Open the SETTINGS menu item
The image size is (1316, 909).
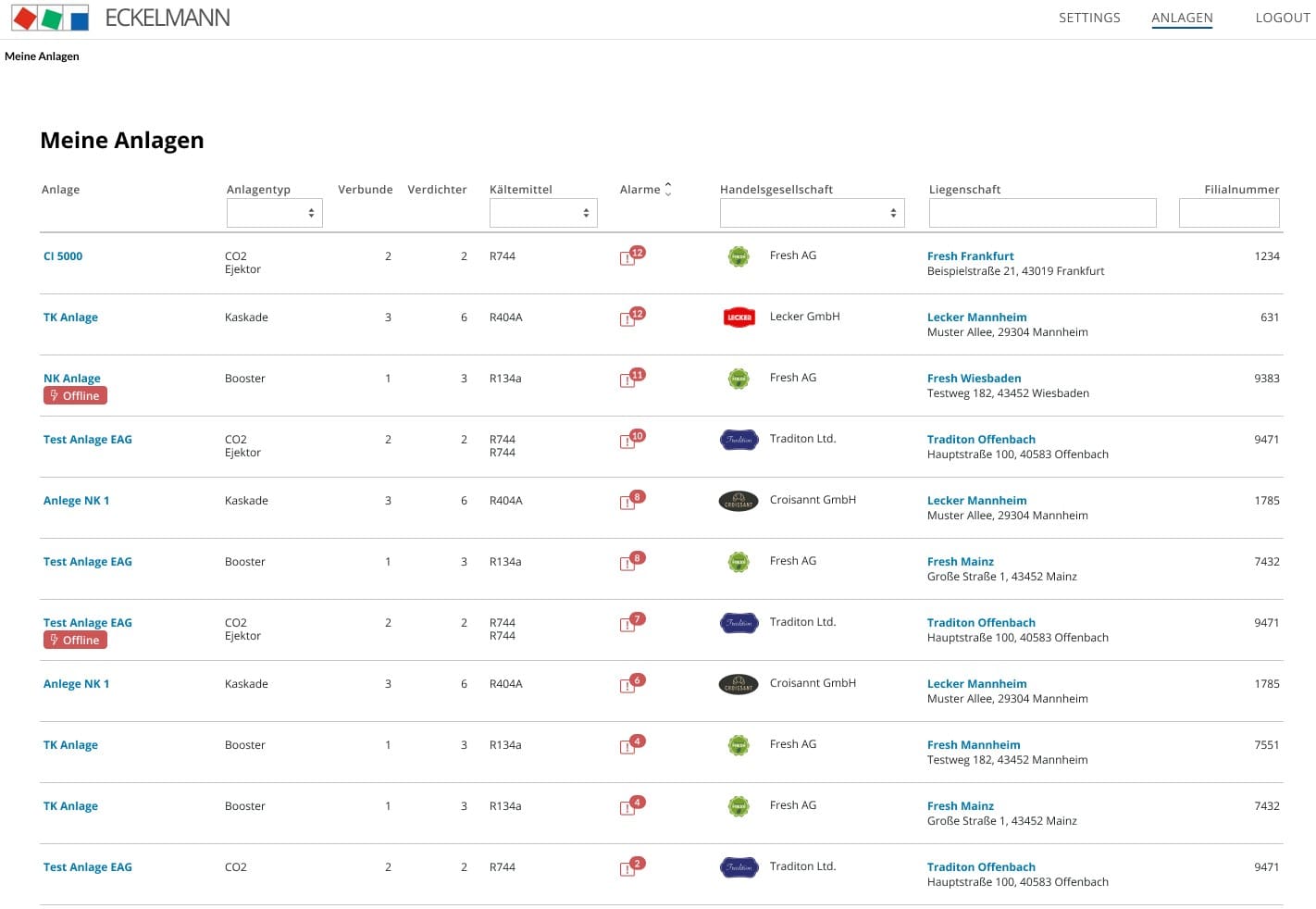point(1089,18)
